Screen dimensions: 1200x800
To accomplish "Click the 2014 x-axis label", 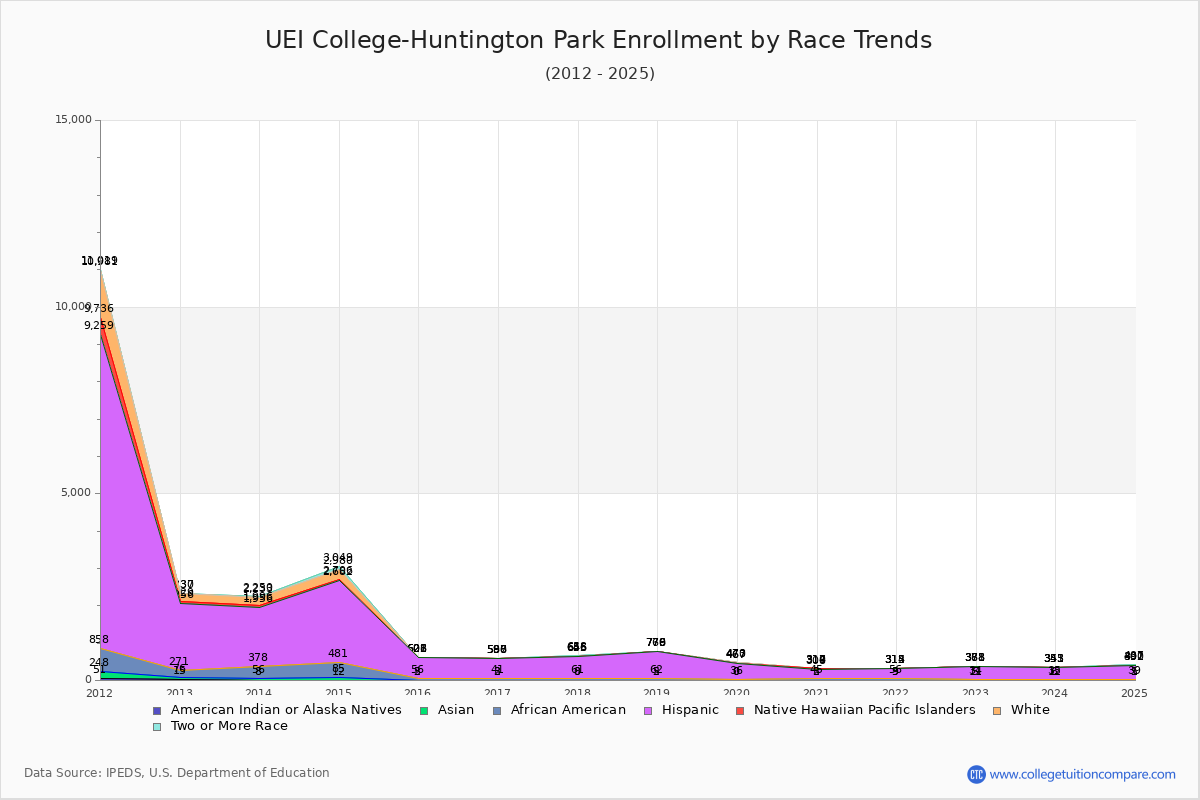I will pos(259,693).
